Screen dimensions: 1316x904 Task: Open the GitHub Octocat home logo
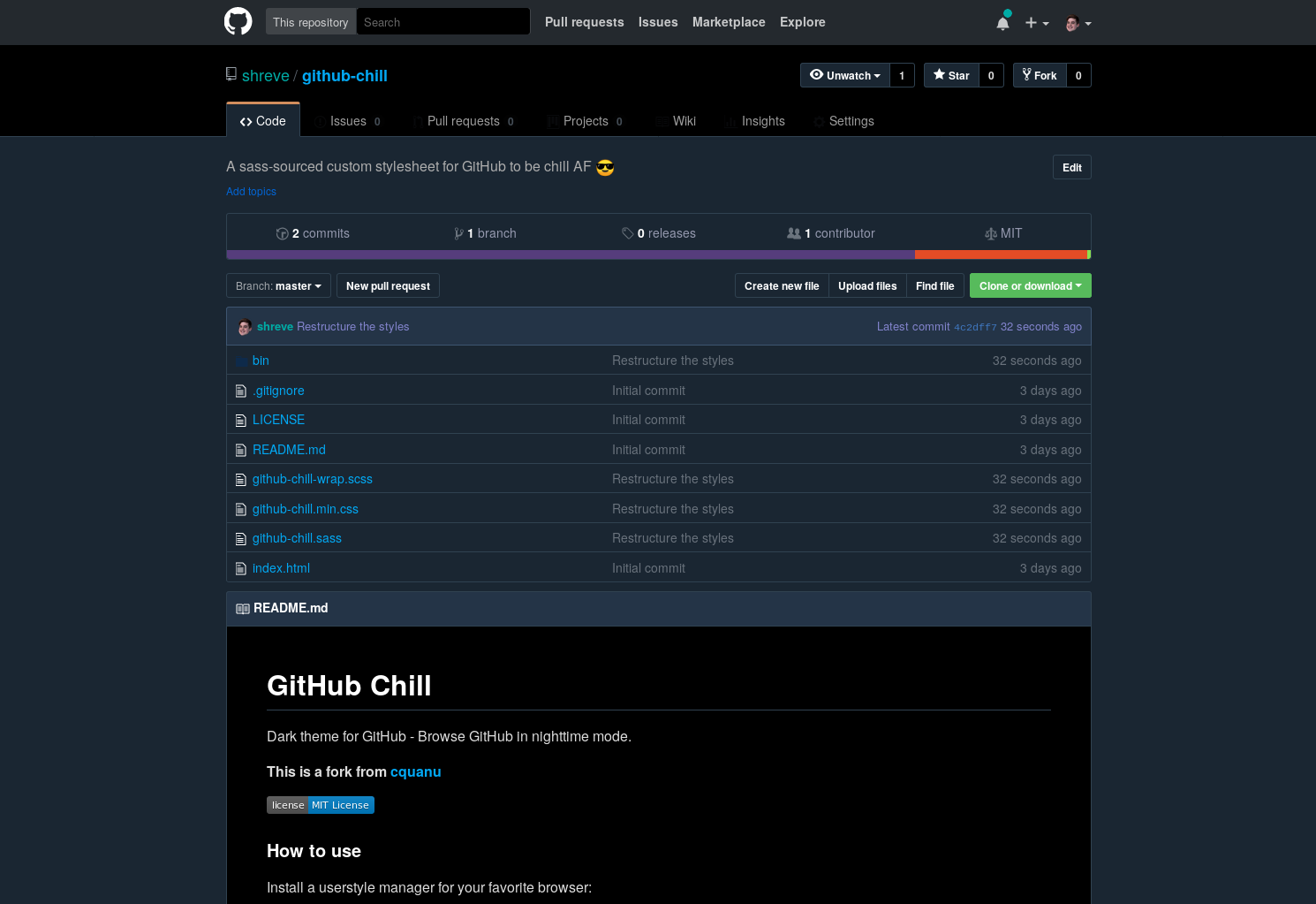point(238,21)
